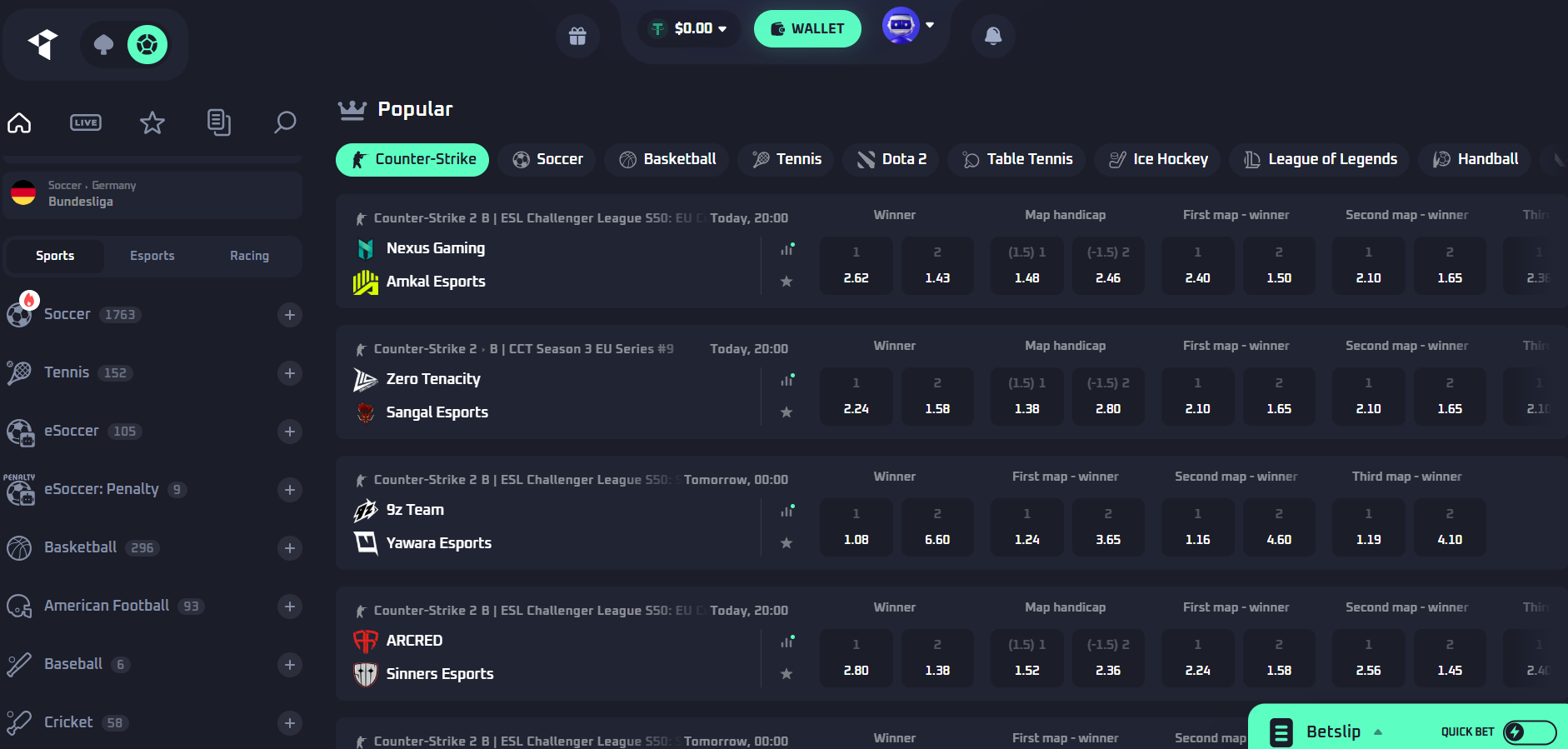Star the 9z Team vs Yawara match
The image size is (1568, 749).
[x=786, y=543]
